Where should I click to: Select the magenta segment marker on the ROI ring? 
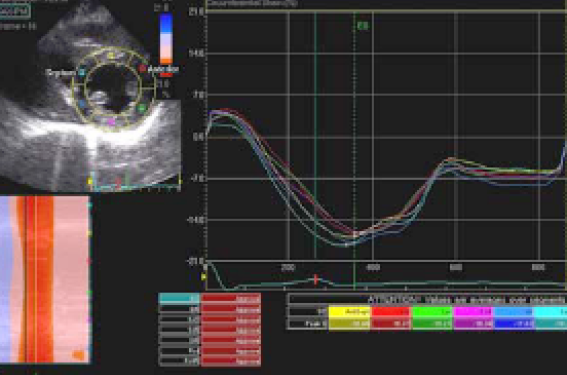pos(112,122)
